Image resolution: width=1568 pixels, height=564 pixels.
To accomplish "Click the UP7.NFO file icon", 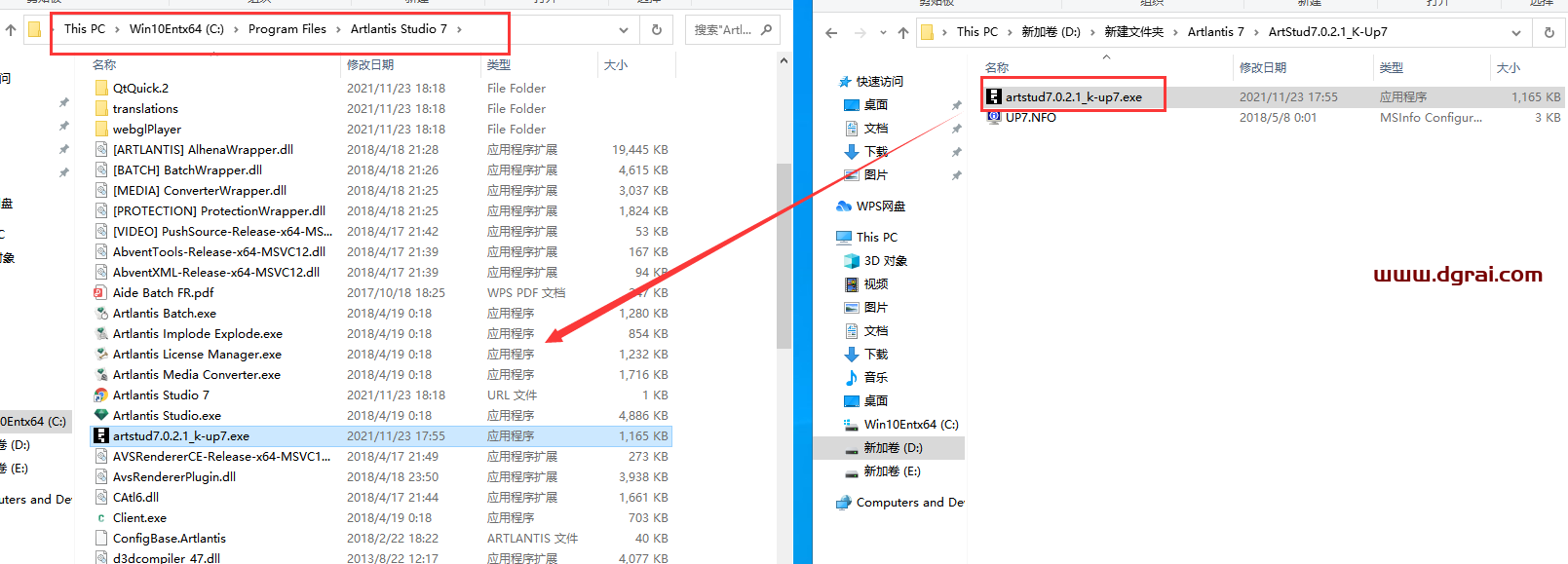I will pos(994,117).
